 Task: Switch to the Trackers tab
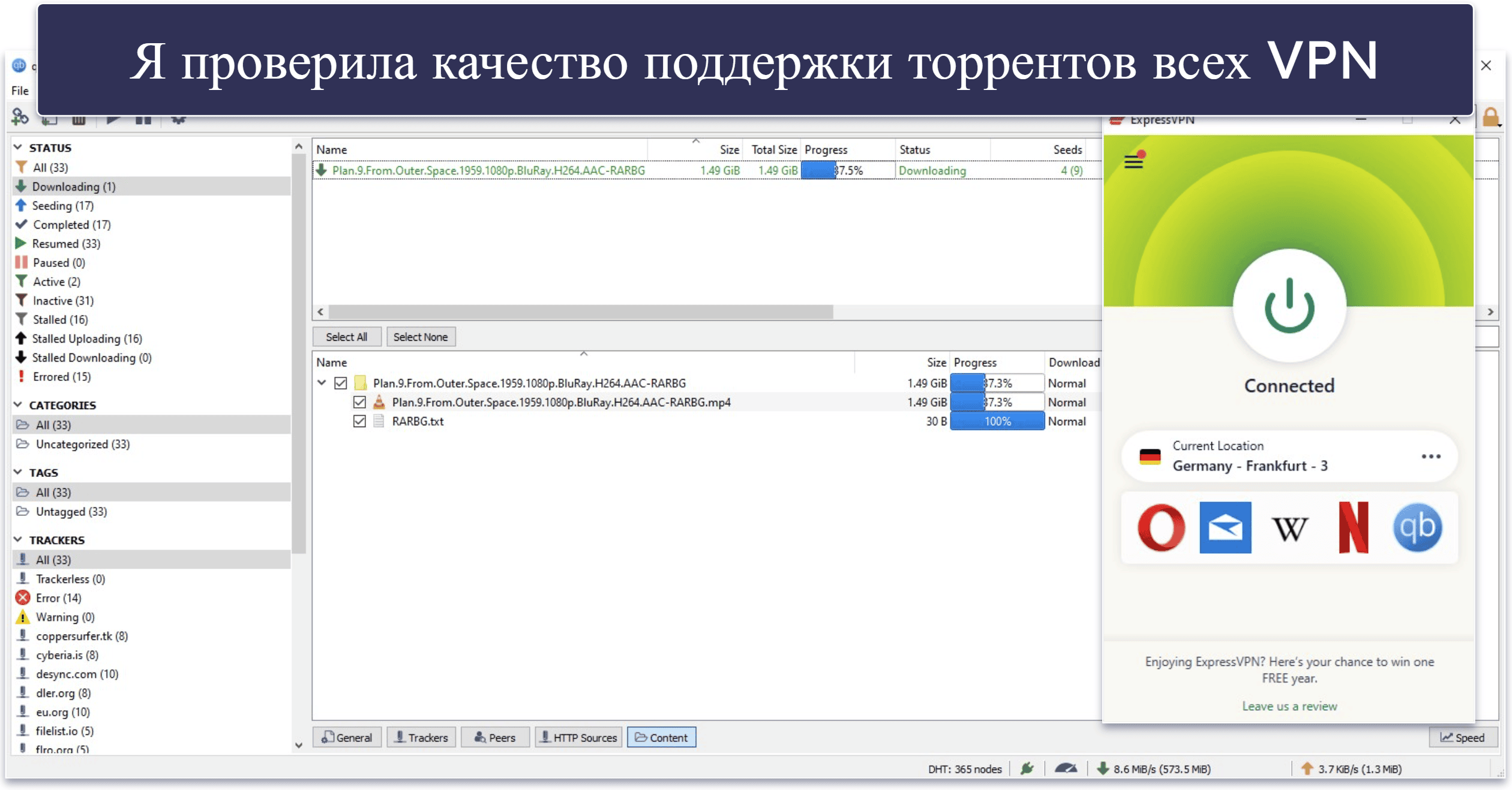point(422,737)
